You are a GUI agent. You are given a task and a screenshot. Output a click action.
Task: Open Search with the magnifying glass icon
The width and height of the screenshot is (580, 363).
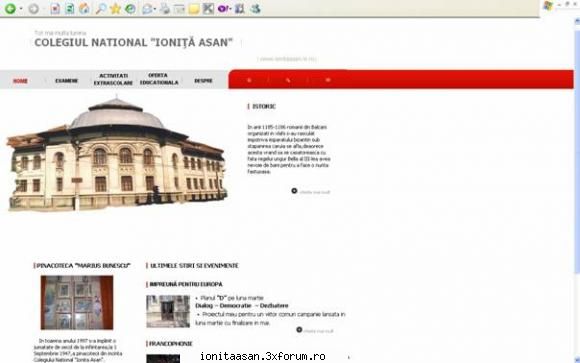[100, 9]
